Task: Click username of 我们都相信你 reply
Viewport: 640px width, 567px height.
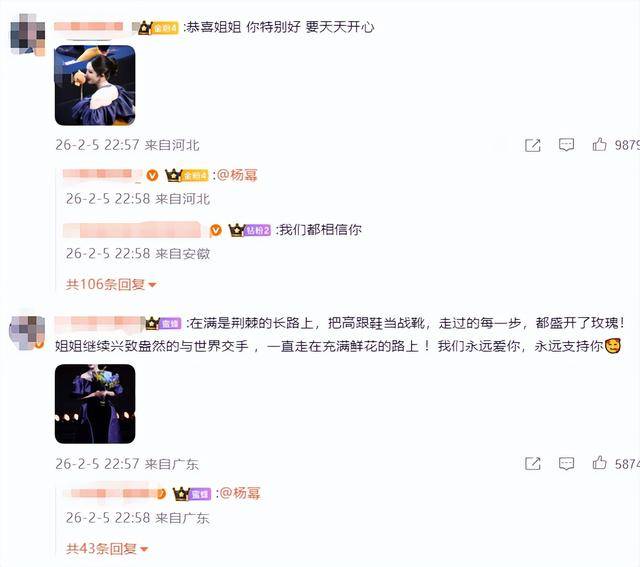Action: tap(132, 230)
